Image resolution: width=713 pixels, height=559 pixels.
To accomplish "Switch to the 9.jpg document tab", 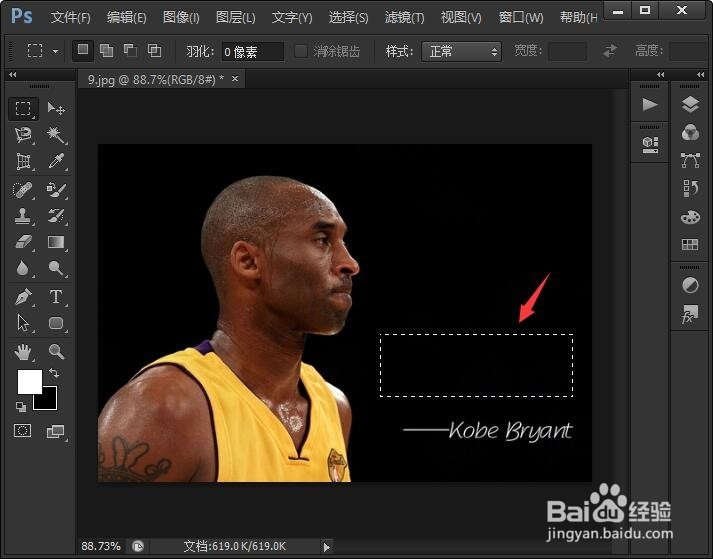I will [156, 79].
